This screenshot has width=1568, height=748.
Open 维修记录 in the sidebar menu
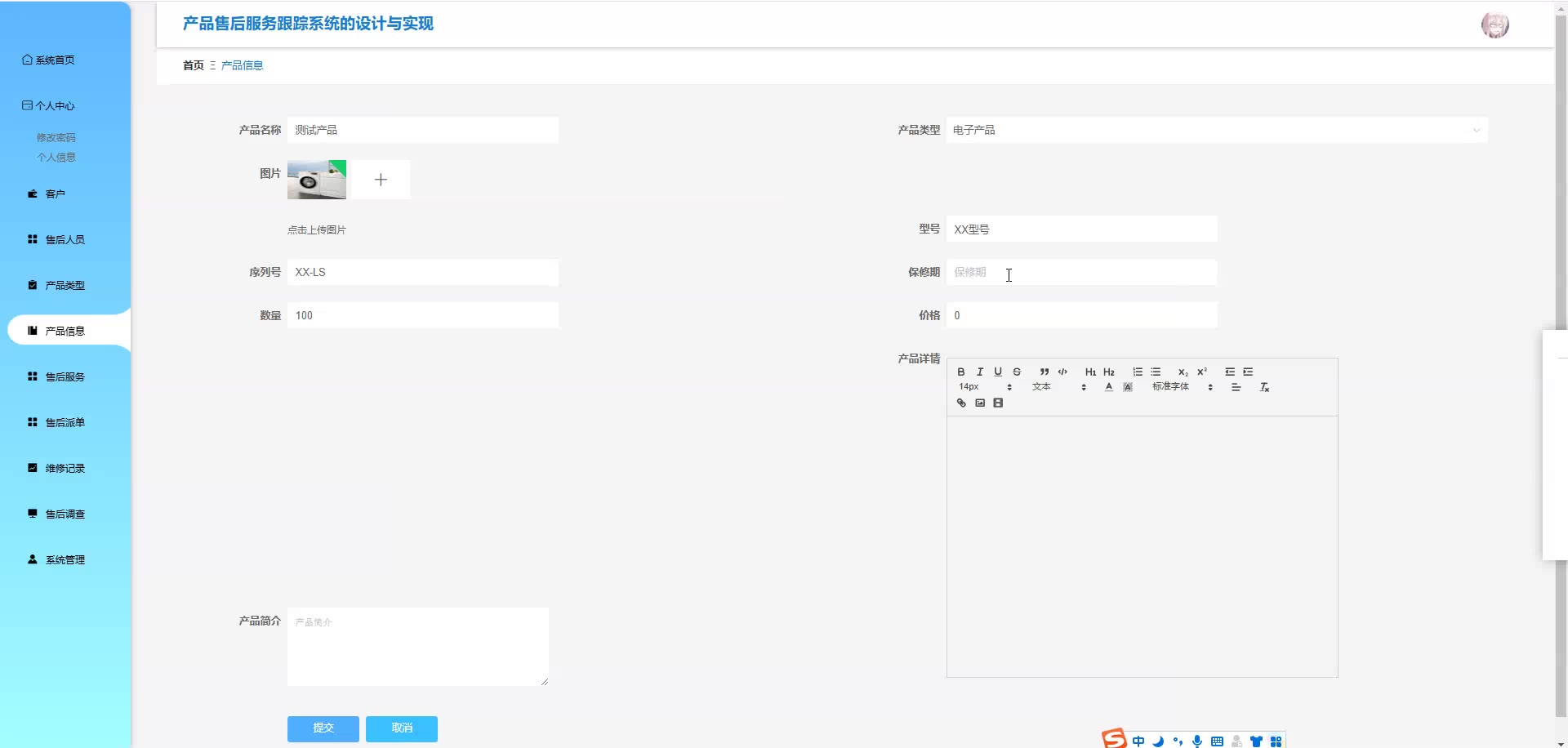point(65,468)
